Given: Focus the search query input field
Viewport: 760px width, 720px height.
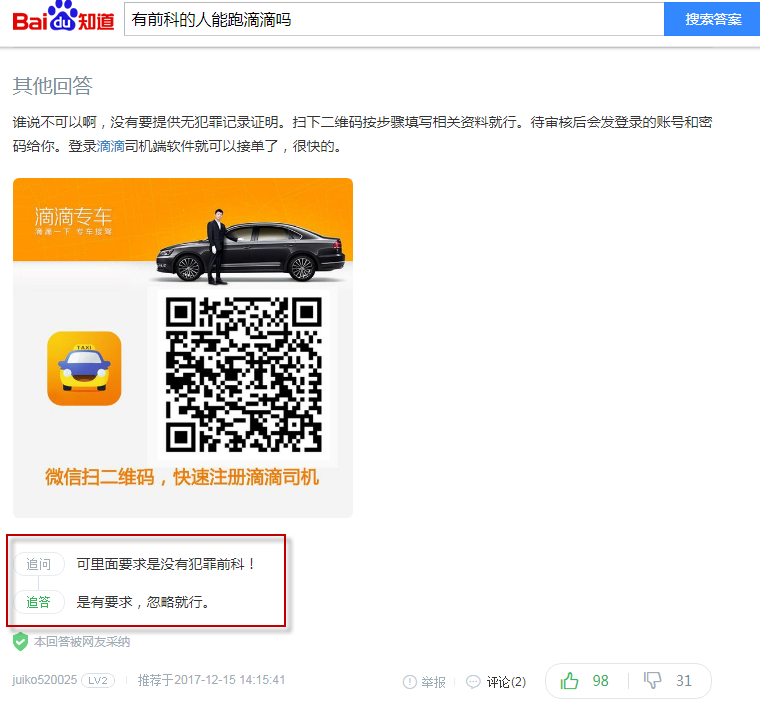Looking at the screenshot, I should pos(393,19).
